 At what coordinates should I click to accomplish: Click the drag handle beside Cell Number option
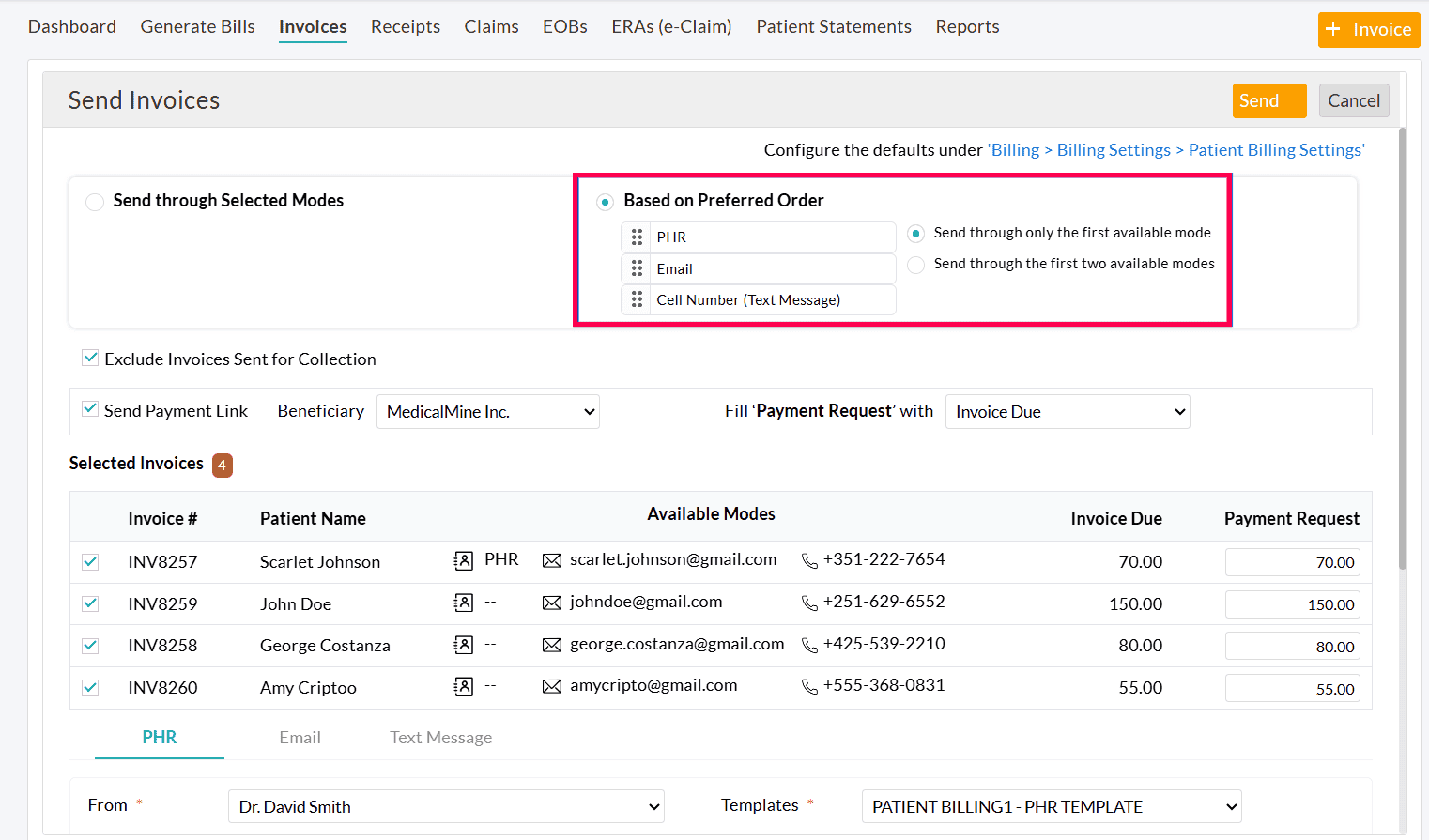637,299
